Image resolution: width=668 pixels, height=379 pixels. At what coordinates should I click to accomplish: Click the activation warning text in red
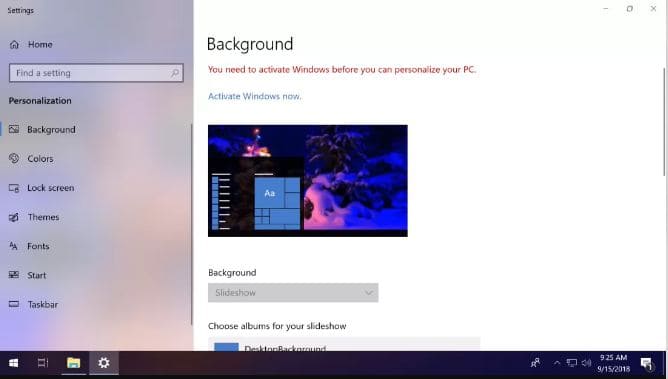[342, 69]
